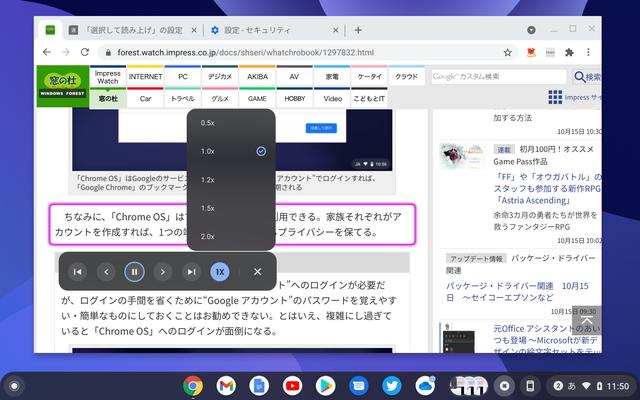Open the Extensions puzzle icon

coord(569,52)
